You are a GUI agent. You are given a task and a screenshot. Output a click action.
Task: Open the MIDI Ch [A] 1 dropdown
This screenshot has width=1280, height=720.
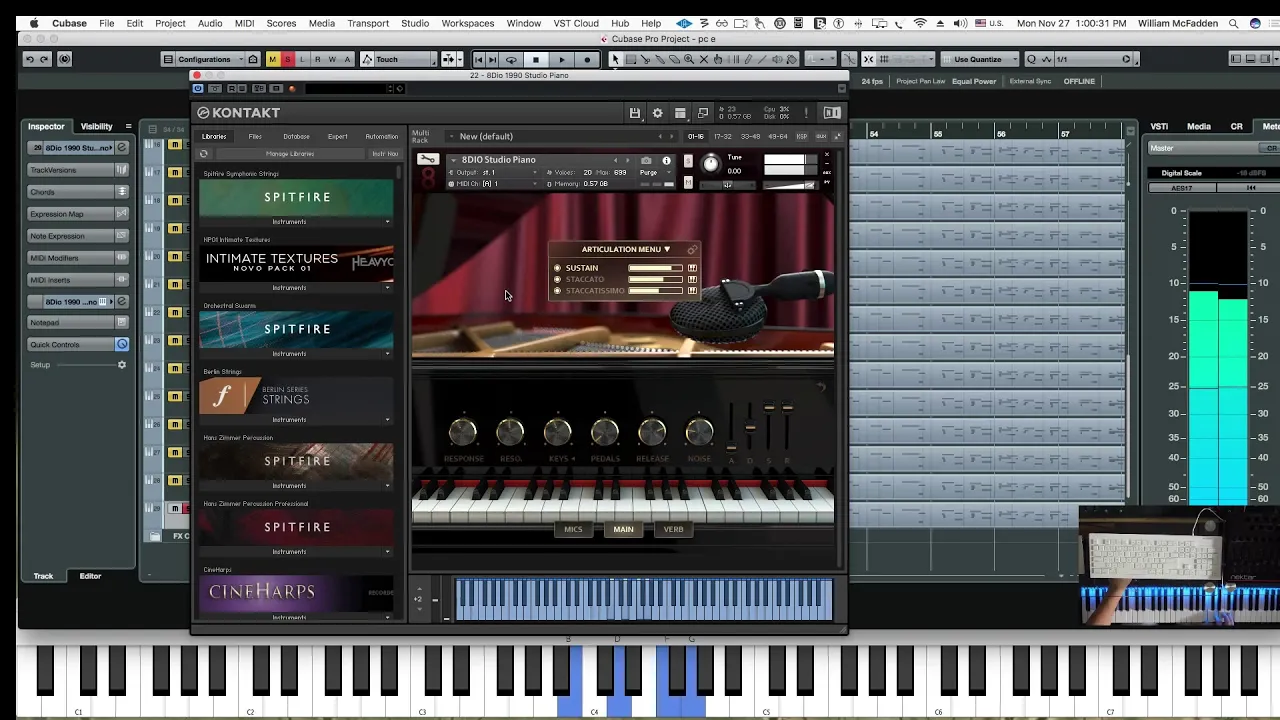(494, 184)
